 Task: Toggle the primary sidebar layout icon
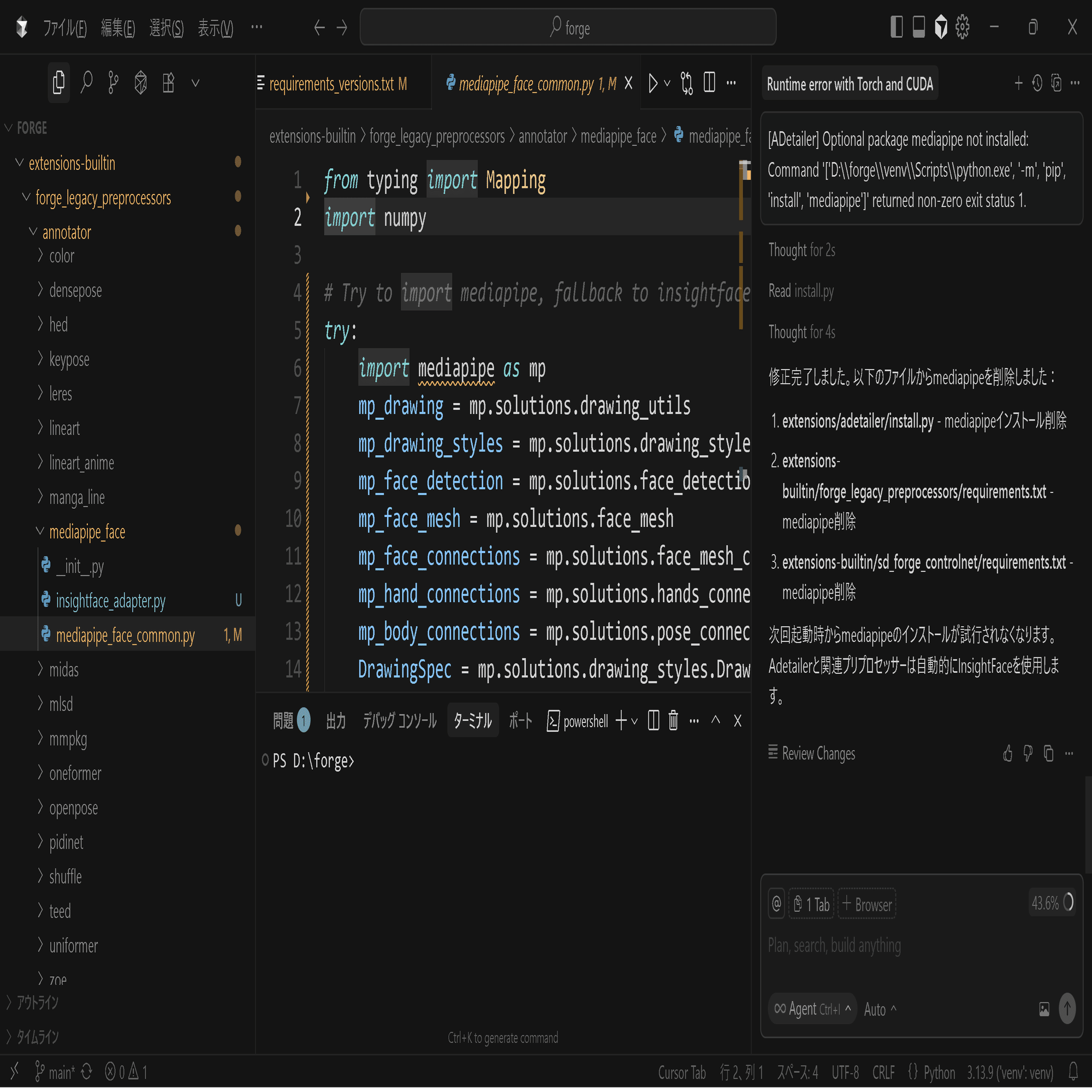(896, 27)
